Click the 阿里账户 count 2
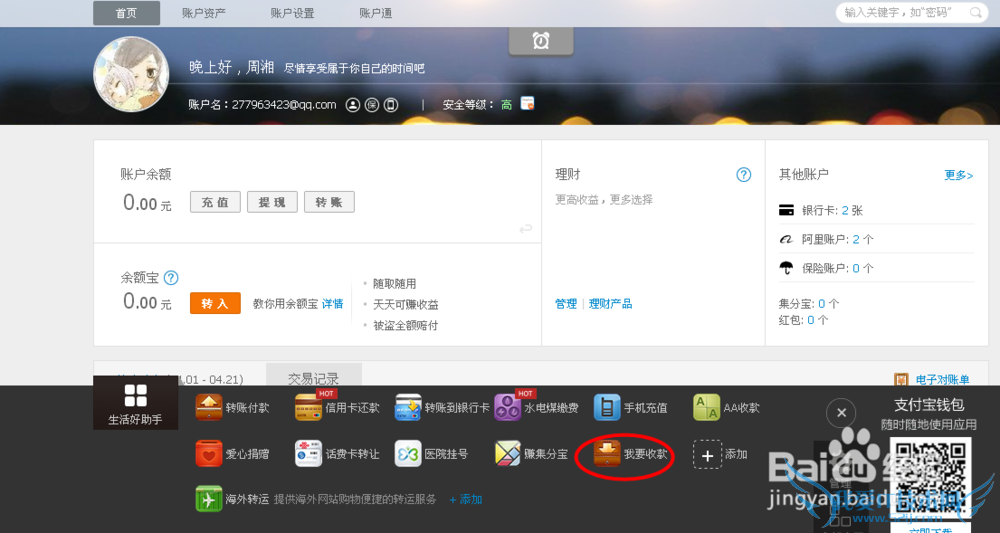This screenshot has width=1000, height=533. pyautogui.click(x=856, y=240)
